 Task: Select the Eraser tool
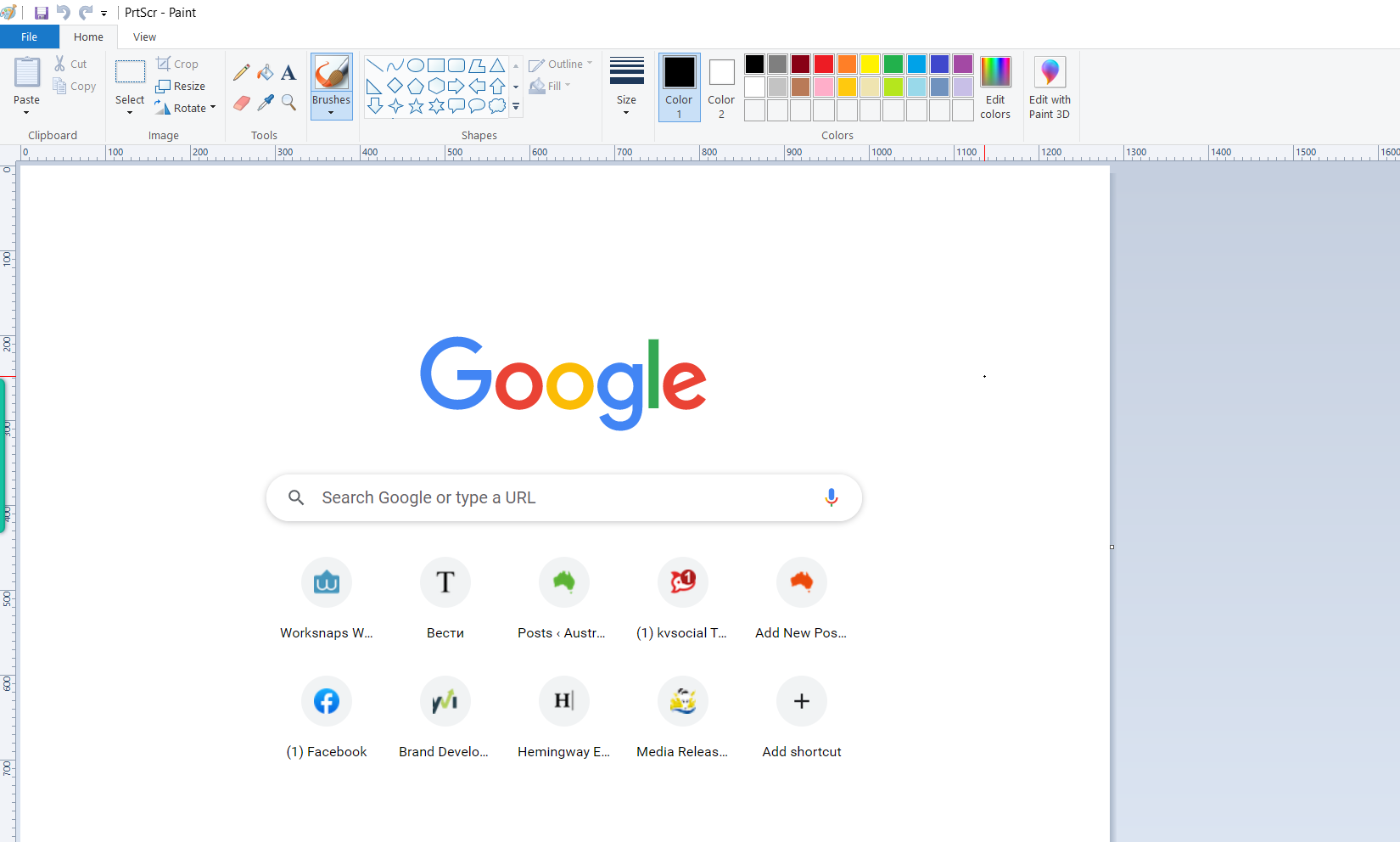click(x=242, y=102)
